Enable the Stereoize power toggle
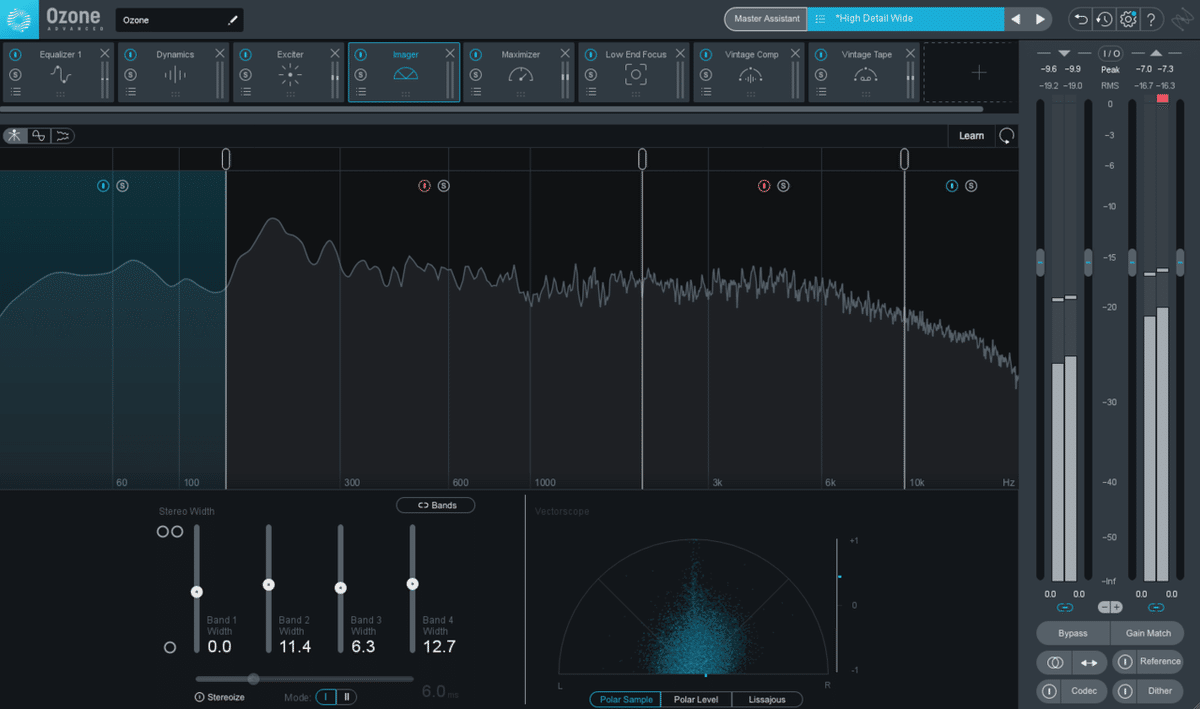1200x709 pixels. pyautogui.click(x=200, y=697)
